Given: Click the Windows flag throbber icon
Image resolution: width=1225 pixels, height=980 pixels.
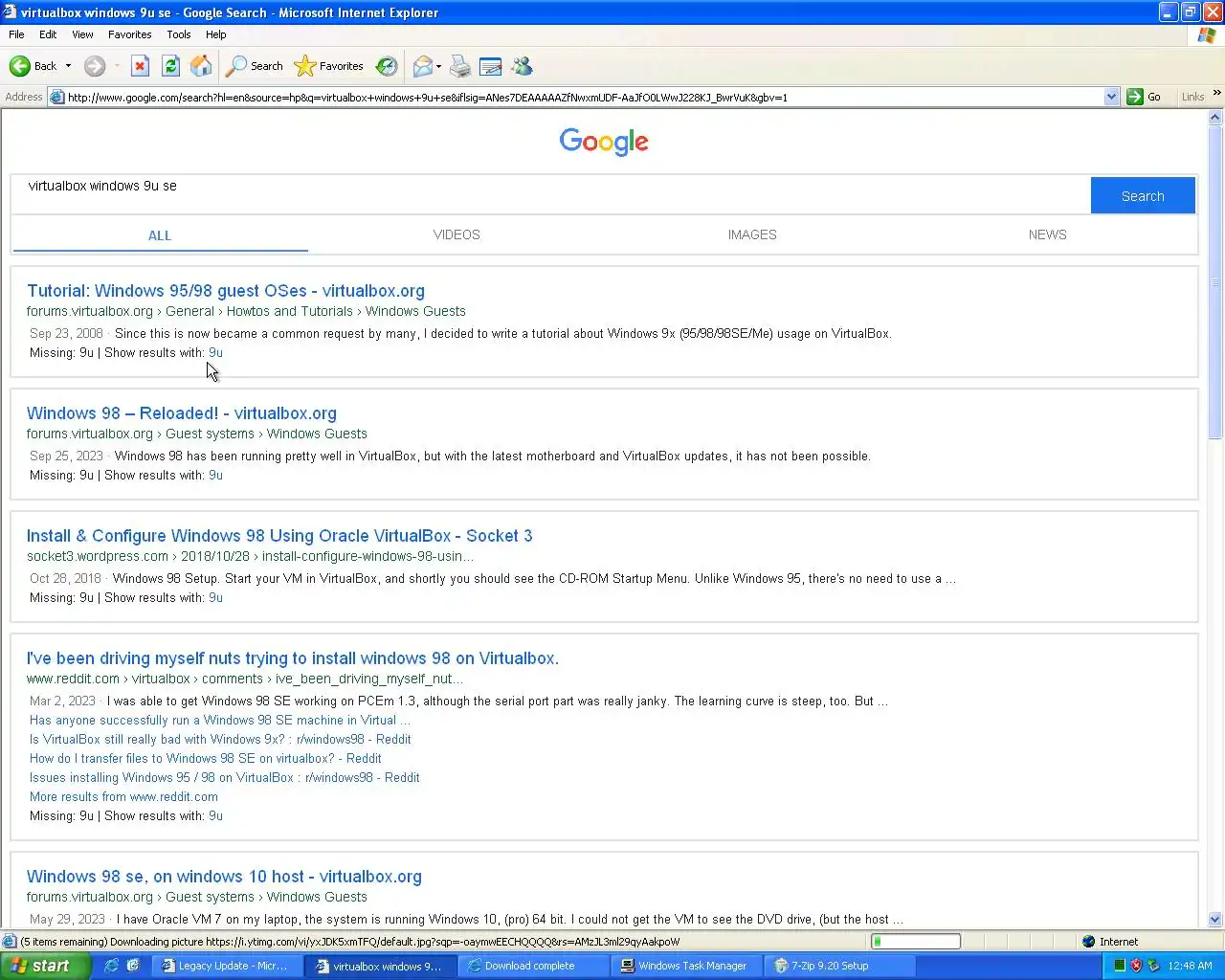Looking at the screenshot, I should [1207, 34].
